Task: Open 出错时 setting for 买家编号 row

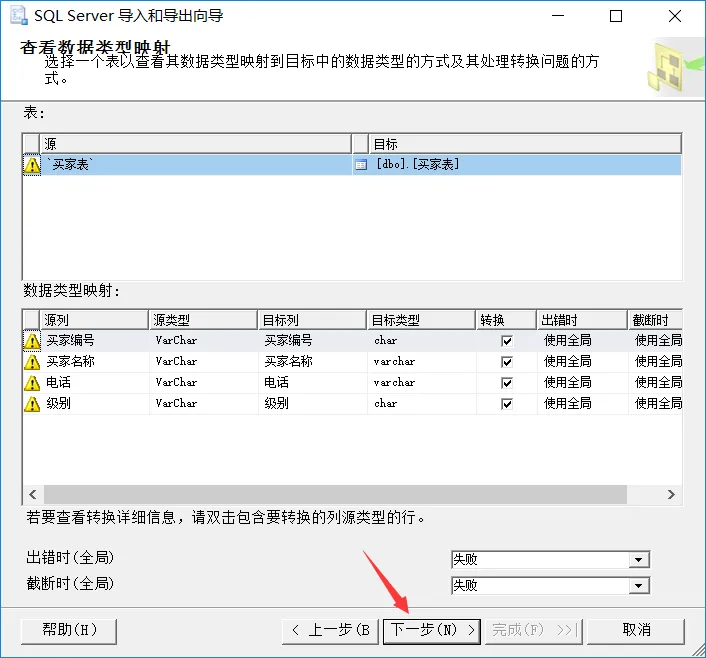Action: 582,340
